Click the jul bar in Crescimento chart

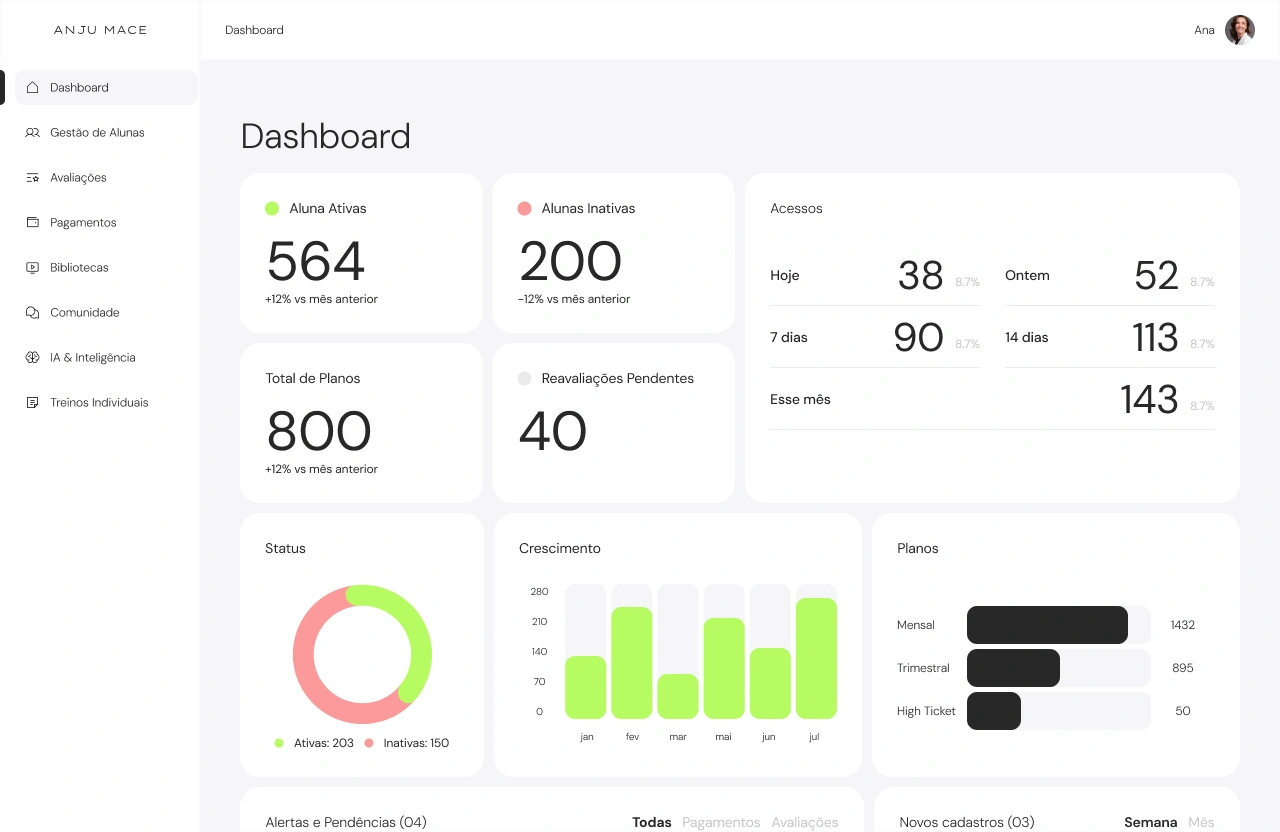point(816,658)
